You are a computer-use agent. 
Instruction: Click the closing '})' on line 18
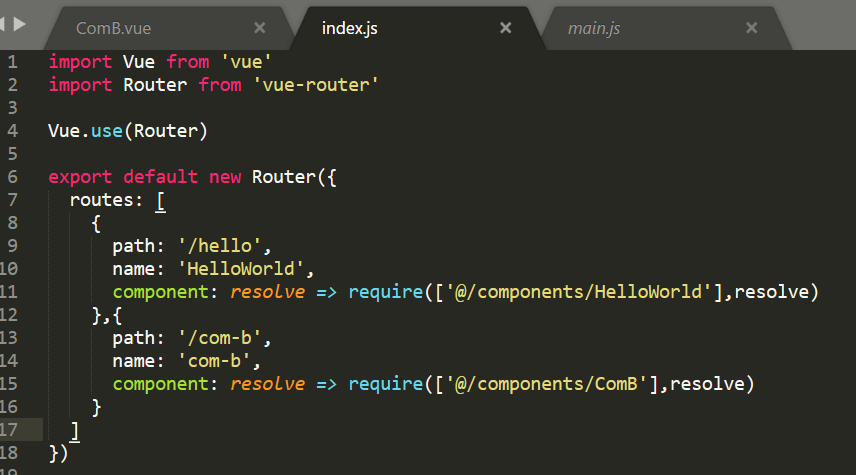click(58, 453)
